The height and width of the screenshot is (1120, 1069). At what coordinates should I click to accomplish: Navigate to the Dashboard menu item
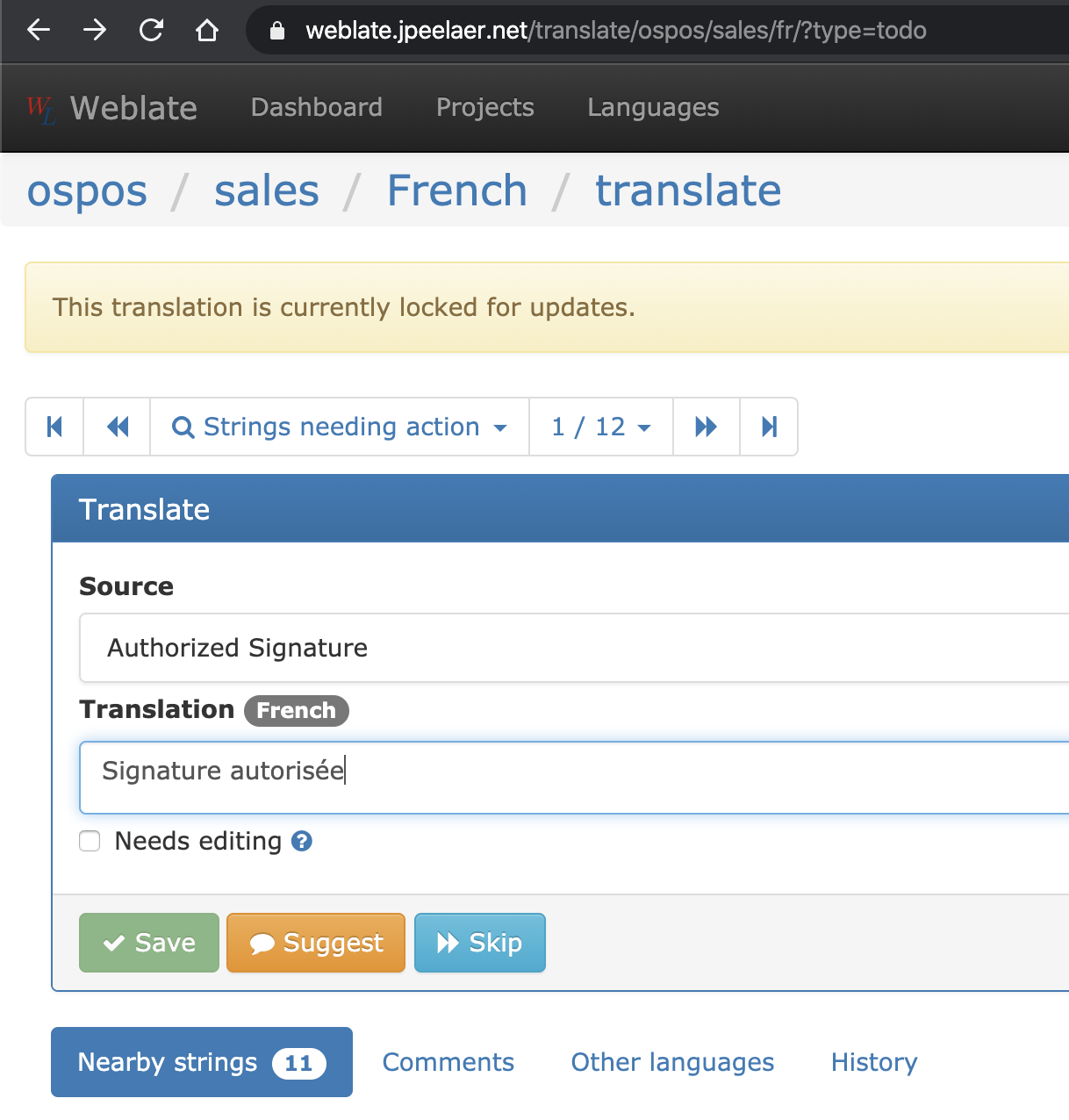point(316,107)
